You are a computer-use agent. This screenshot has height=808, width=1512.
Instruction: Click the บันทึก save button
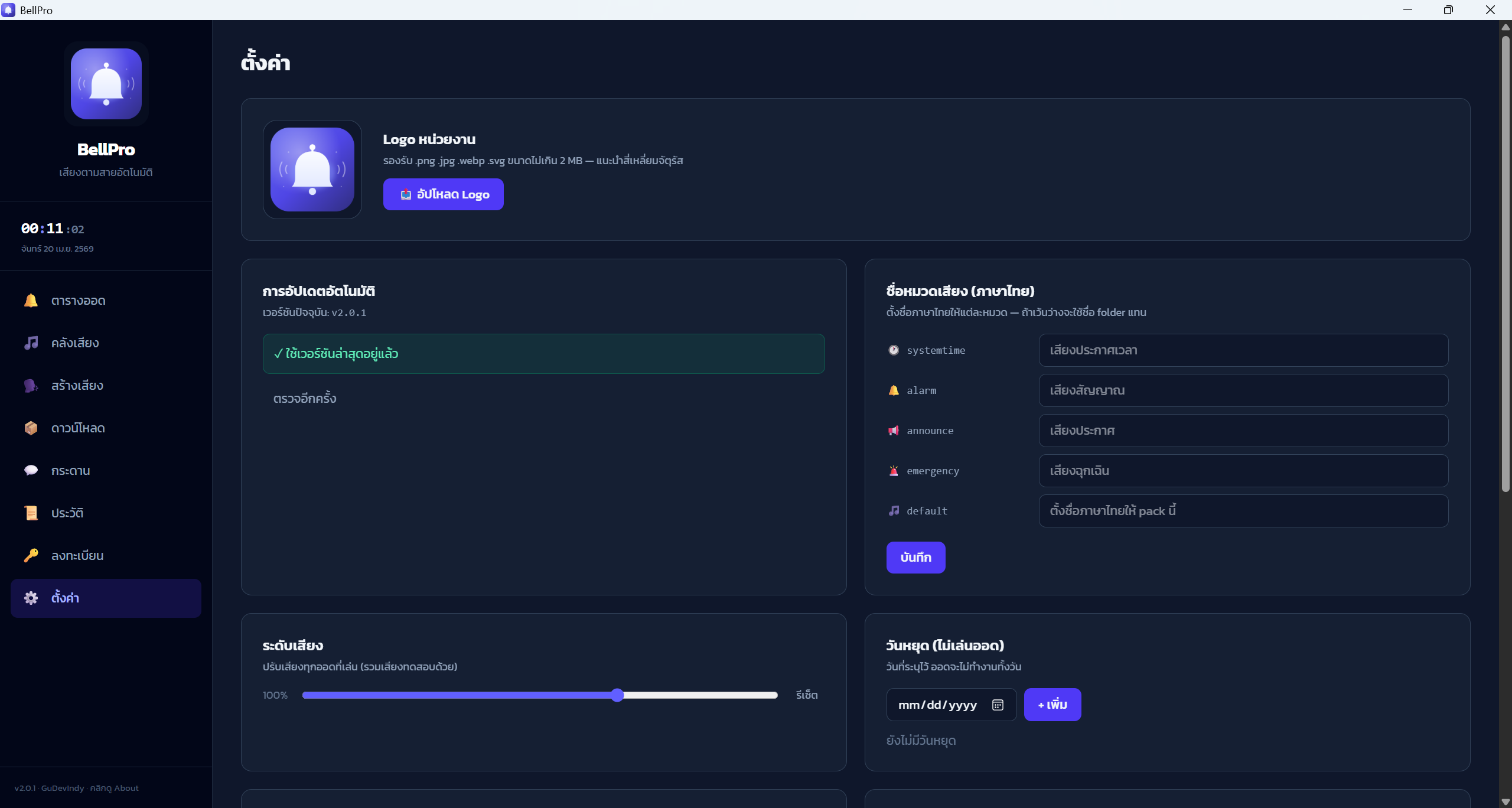916,558
